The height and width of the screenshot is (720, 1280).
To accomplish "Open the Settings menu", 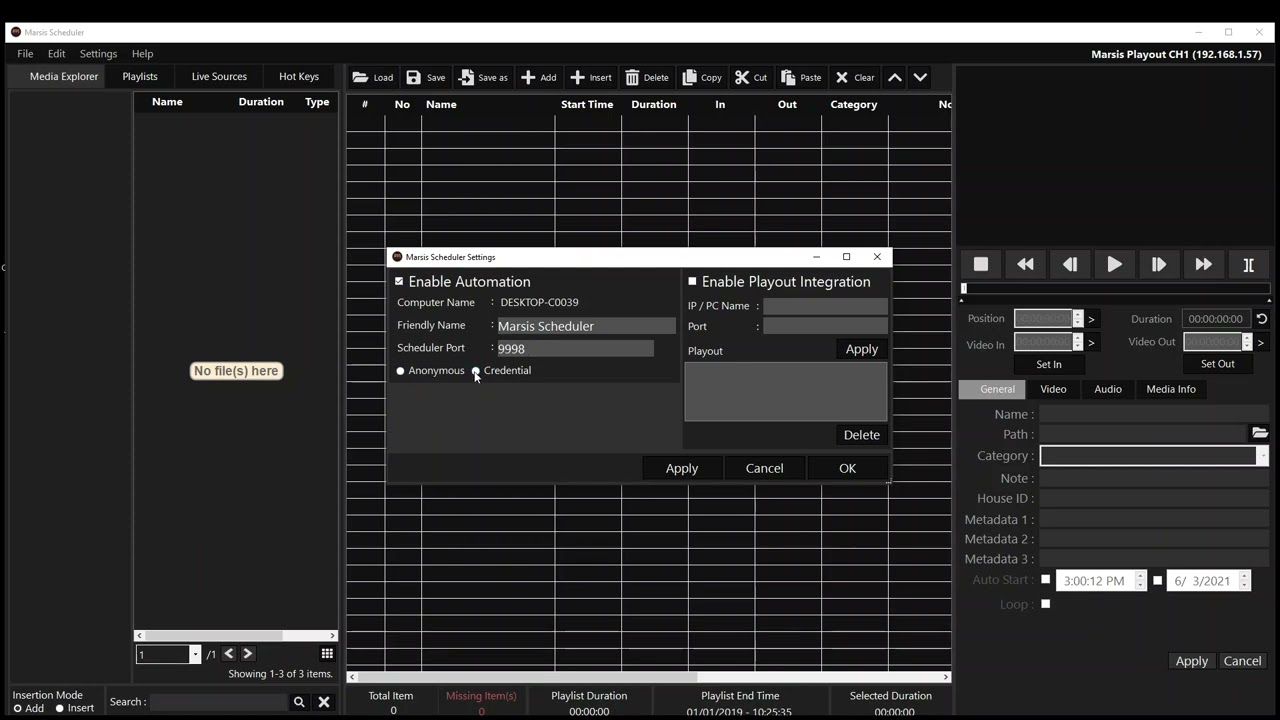I will [x=98, y=54].
